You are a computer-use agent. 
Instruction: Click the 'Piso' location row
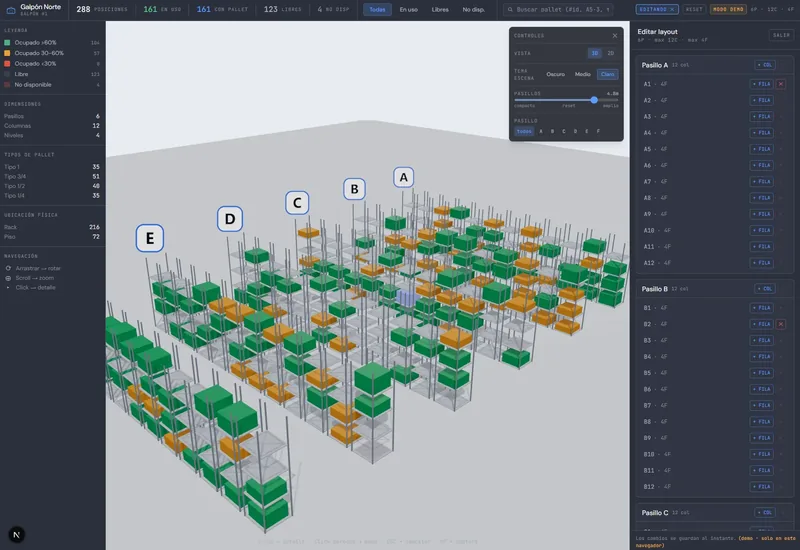52,237
